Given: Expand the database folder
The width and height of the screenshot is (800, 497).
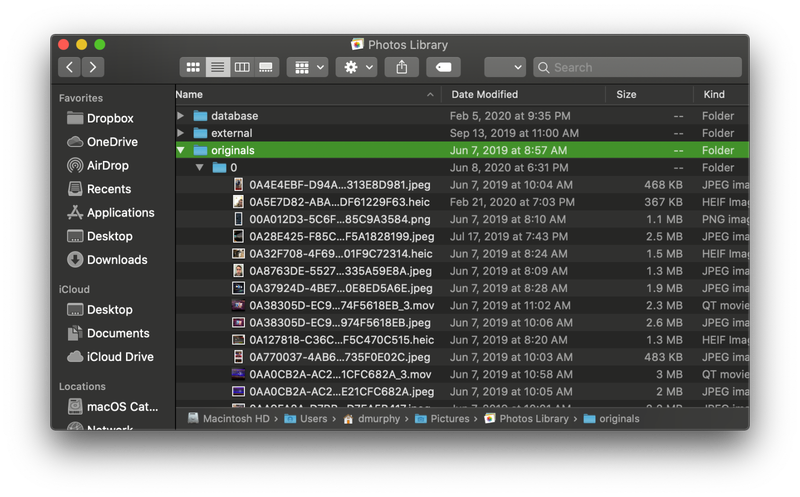Looking at the screenshot, I should coord(181,116).
